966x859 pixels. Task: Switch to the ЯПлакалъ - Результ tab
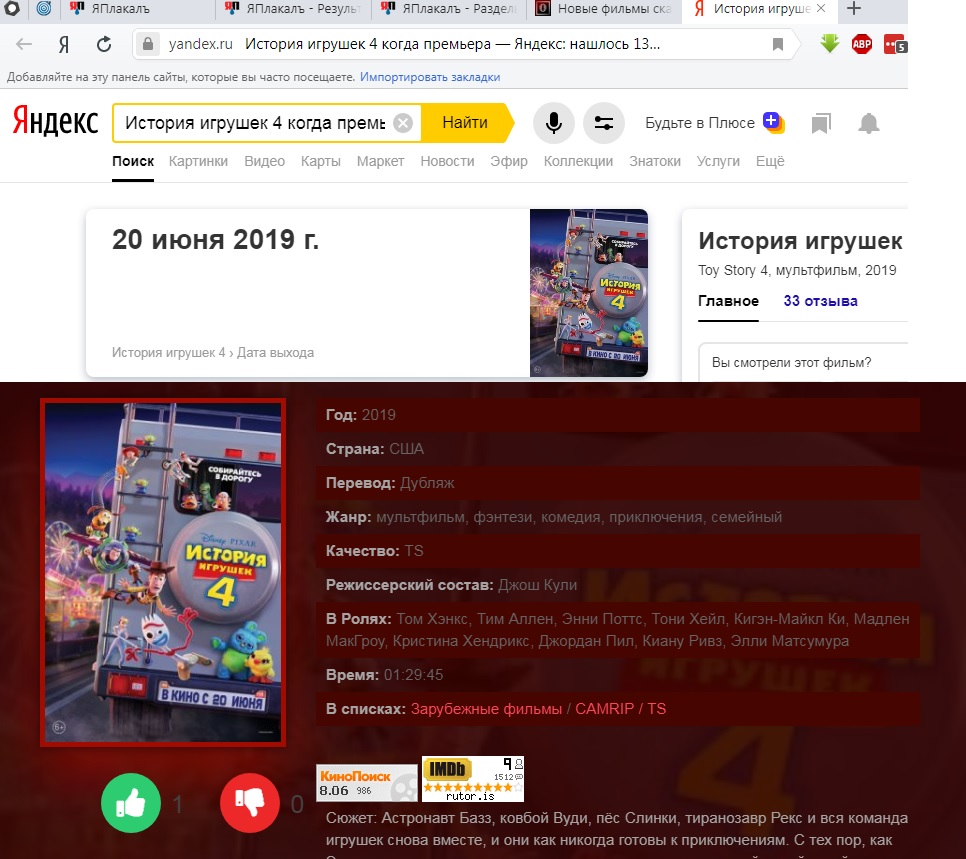click(294, 9)
